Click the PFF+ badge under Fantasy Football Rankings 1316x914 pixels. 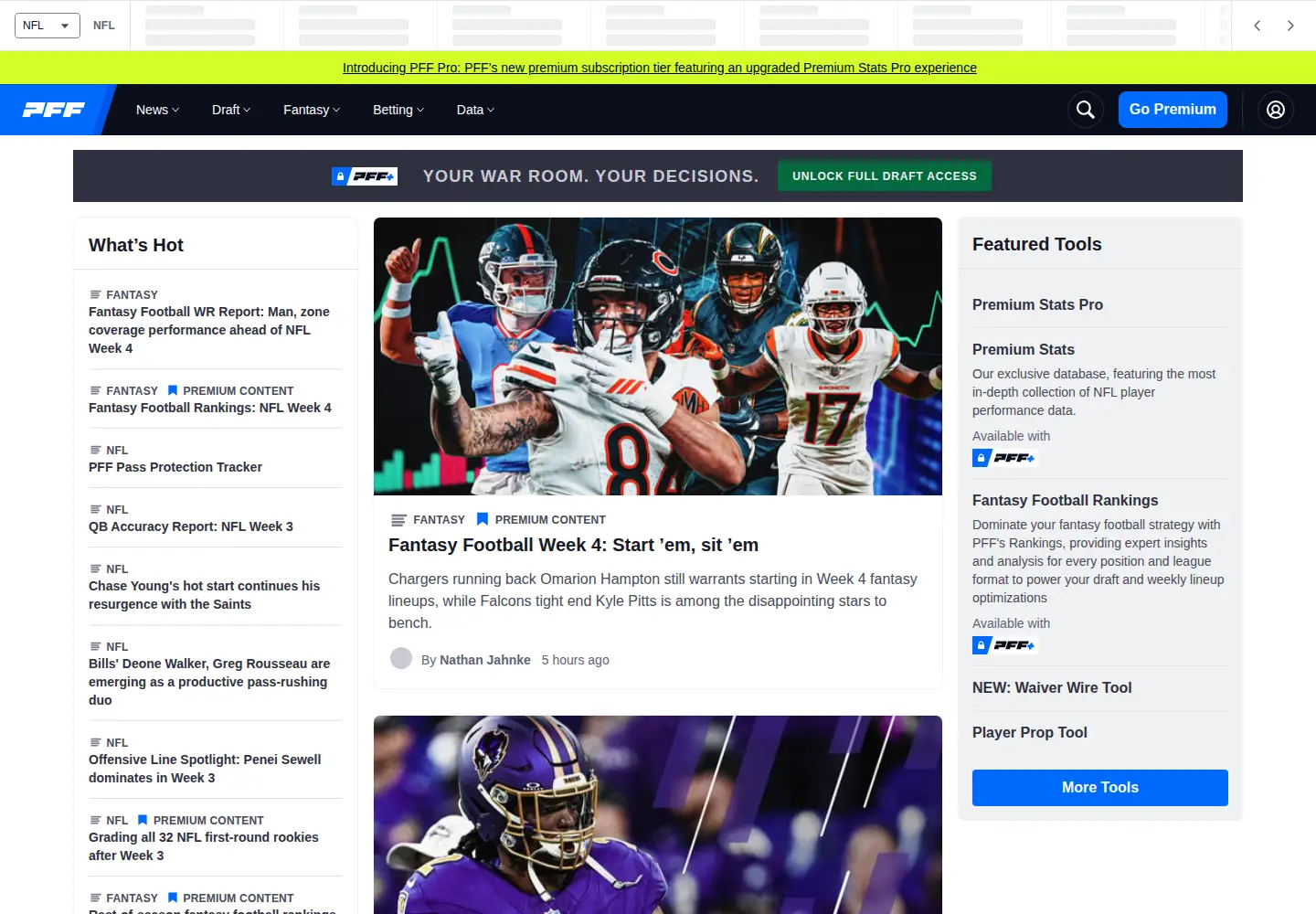coord(1003,645)
